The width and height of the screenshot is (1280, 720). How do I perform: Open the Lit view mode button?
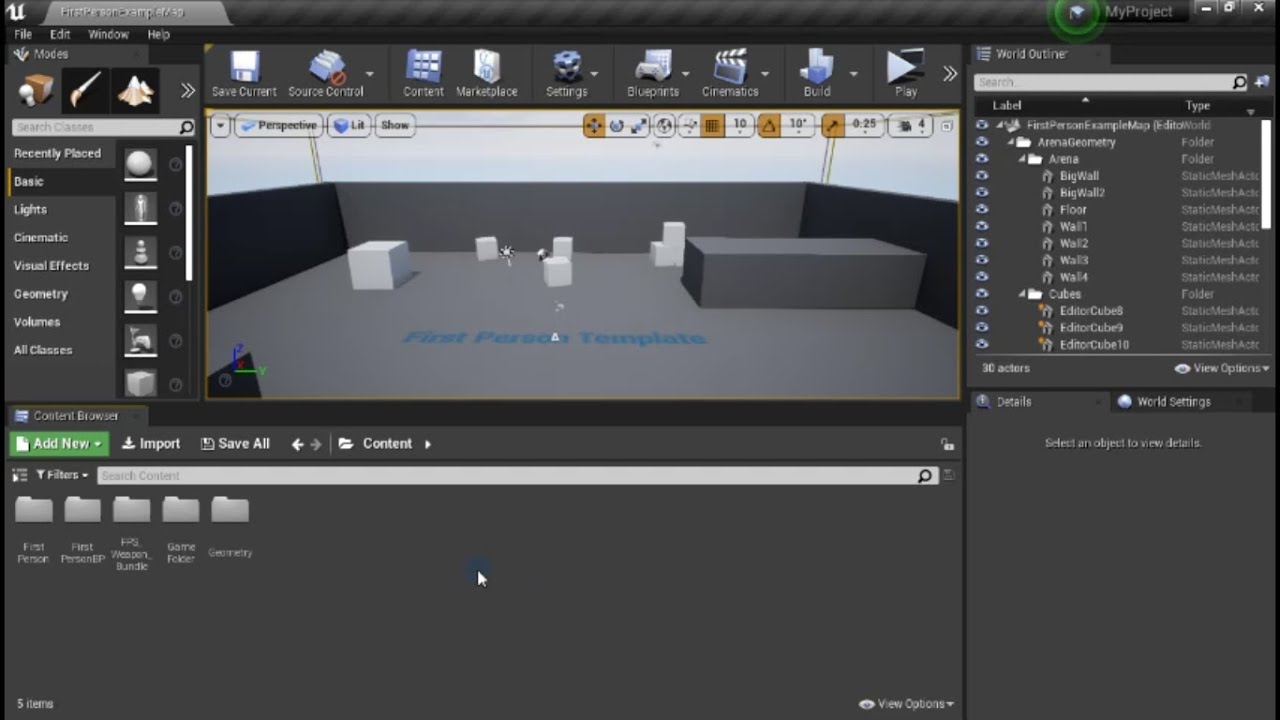349,125
